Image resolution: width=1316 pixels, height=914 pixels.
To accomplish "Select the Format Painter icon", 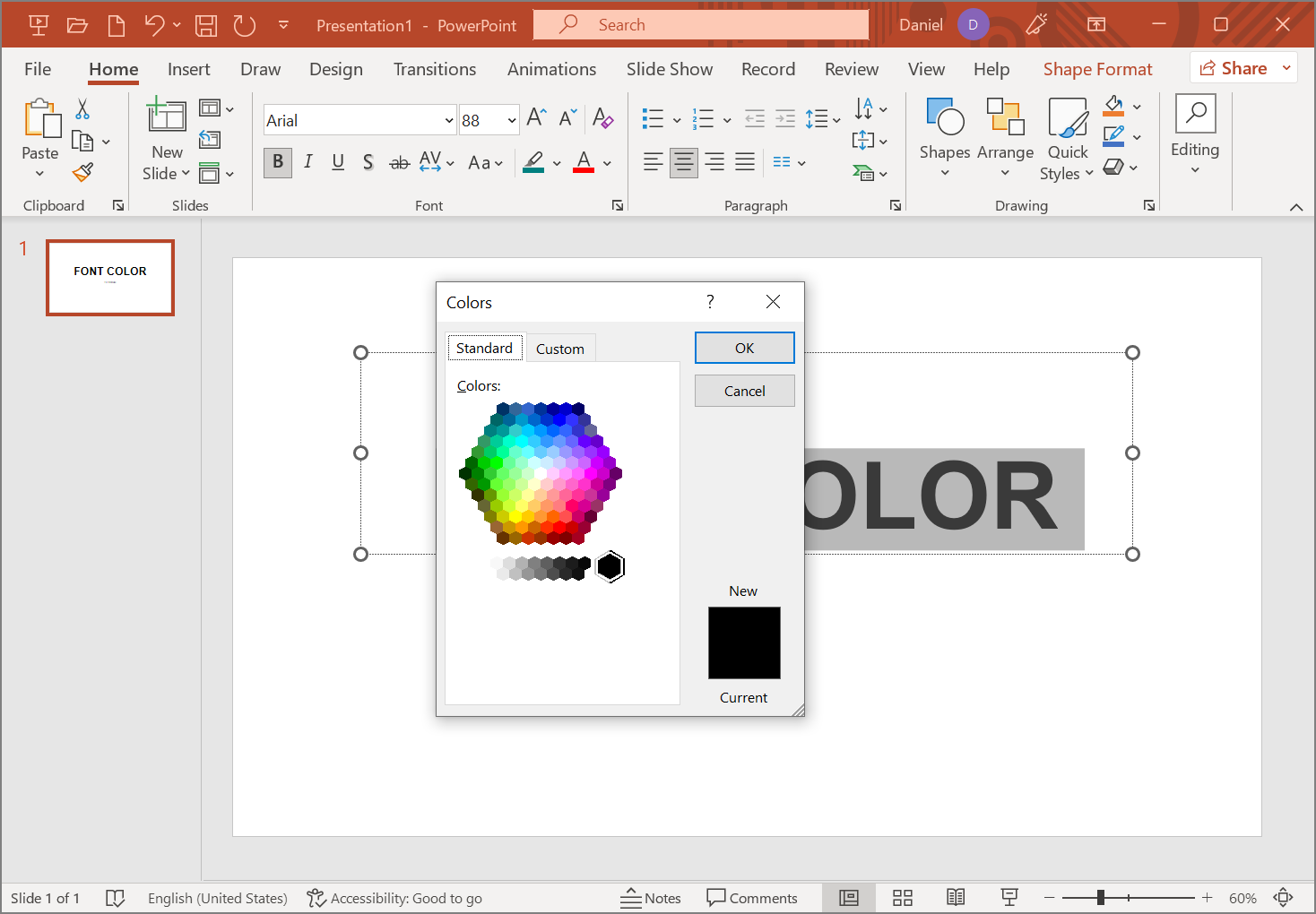I will 82,171.
